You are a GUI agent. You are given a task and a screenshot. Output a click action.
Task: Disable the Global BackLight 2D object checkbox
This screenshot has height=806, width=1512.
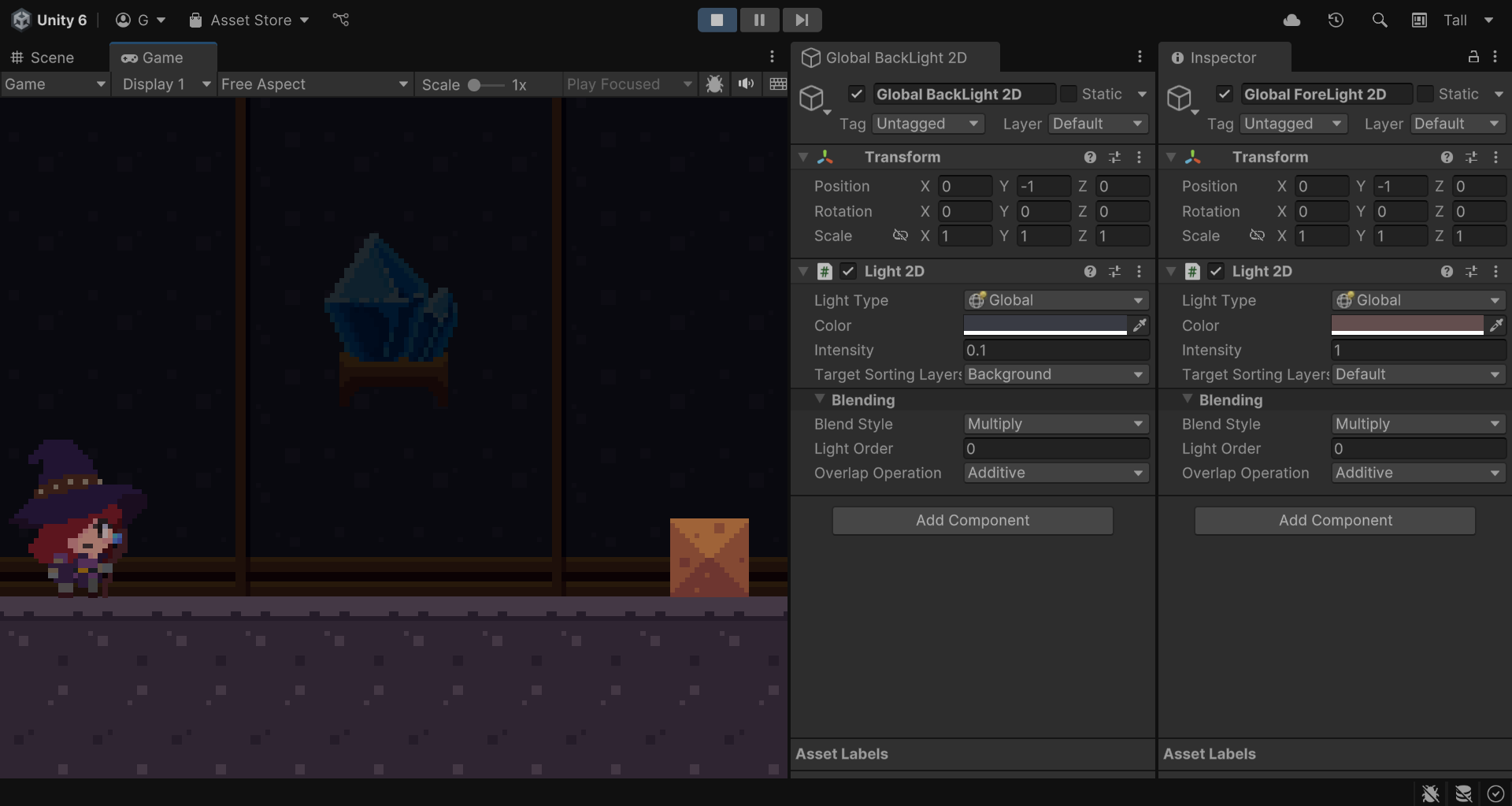tap(857, 95)
